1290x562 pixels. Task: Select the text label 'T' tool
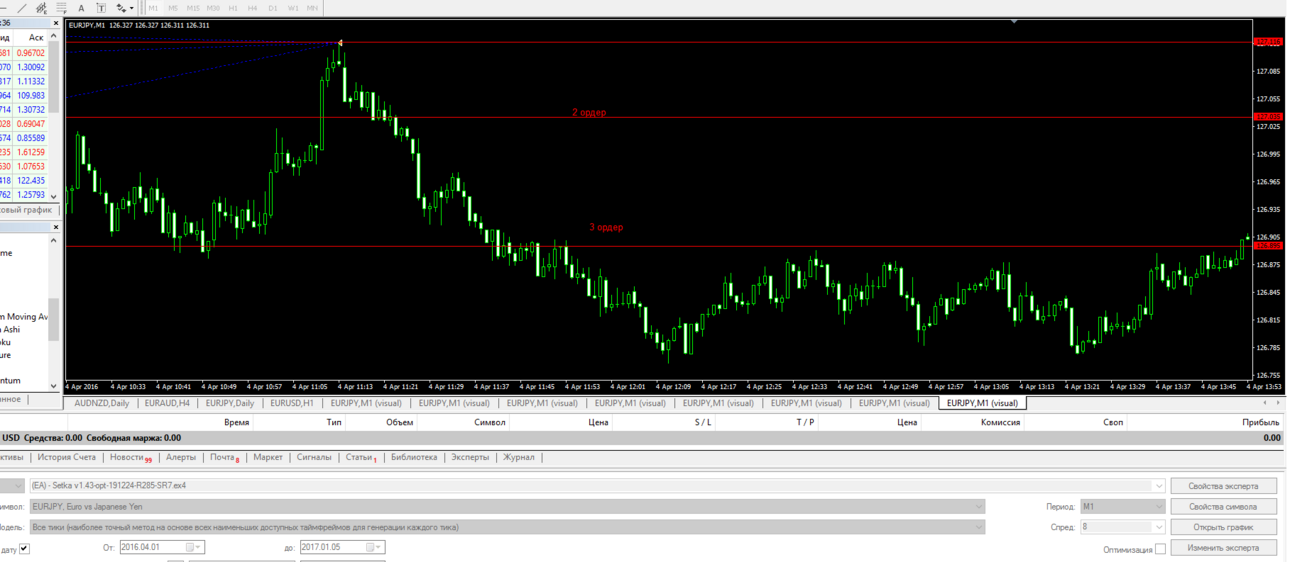[x=101, y=8]
